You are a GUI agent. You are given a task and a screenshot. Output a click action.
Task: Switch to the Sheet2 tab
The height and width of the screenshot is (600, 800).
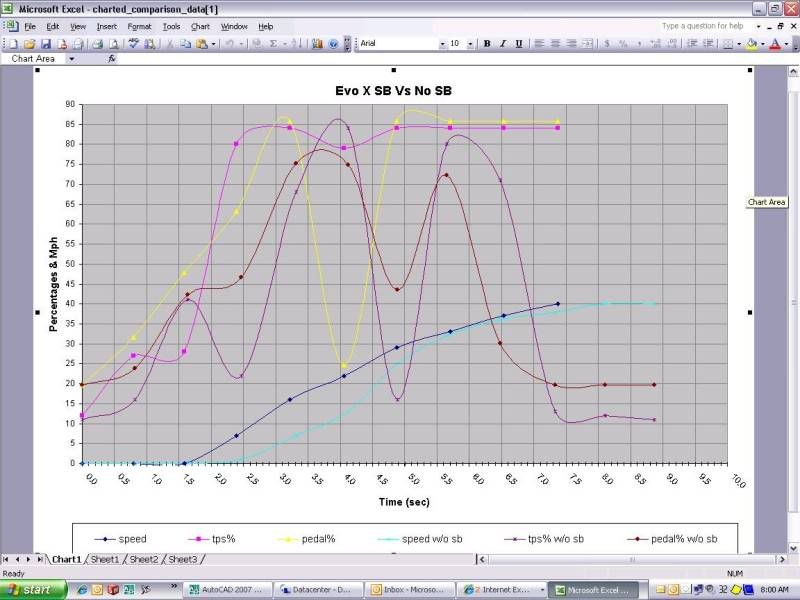click(144, 559)
